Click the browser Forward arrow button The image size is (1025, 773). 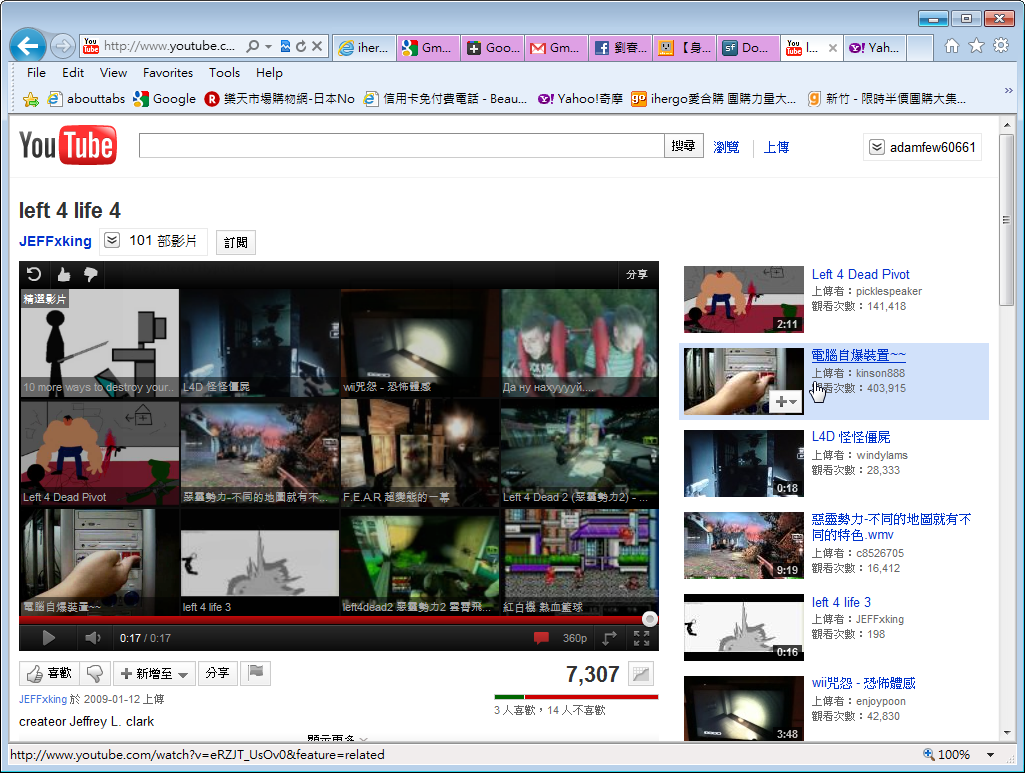[63, 46]
